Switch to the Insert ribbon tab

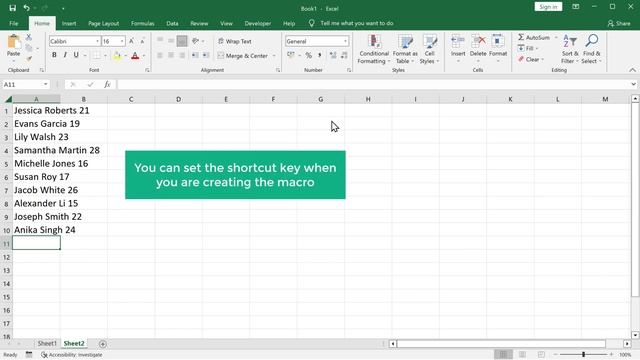[x=69, y=23]
